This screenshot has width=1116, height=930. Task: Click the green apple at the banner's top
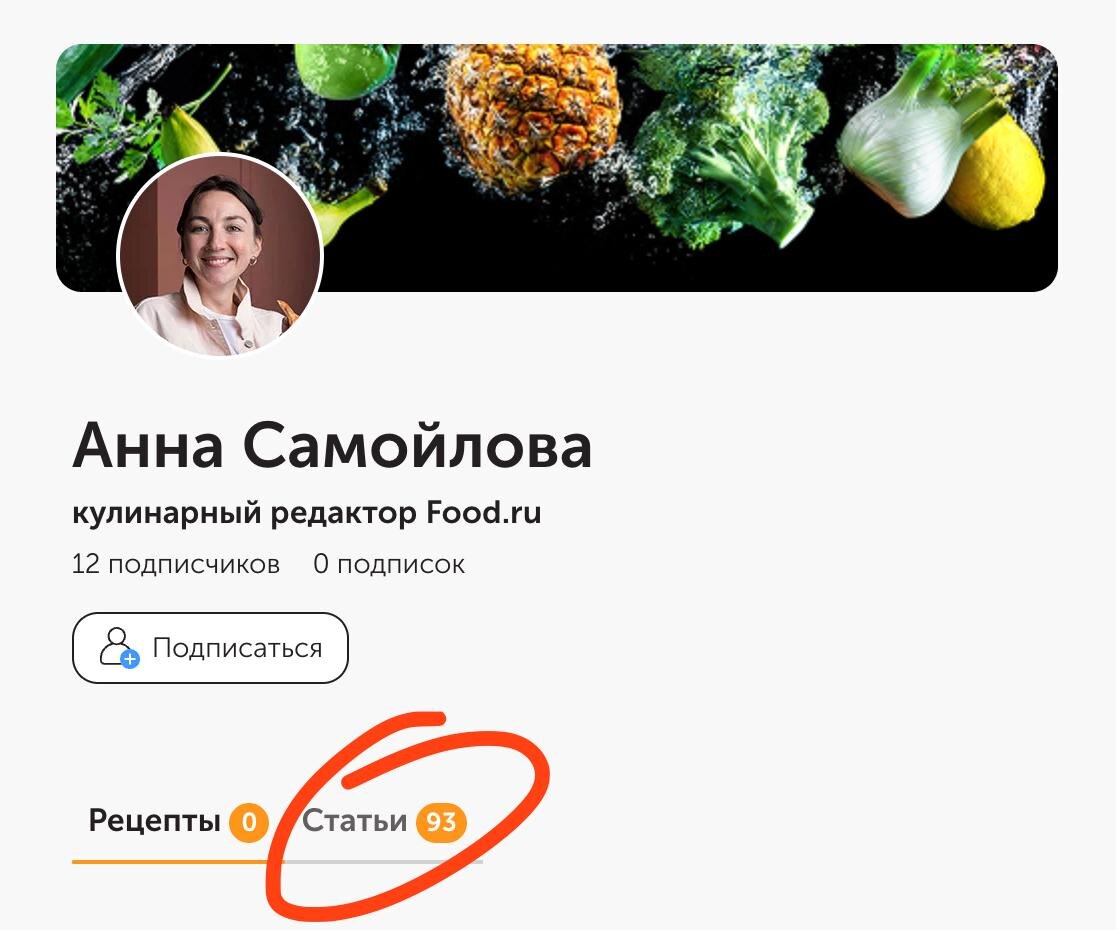tap(347, 70)
